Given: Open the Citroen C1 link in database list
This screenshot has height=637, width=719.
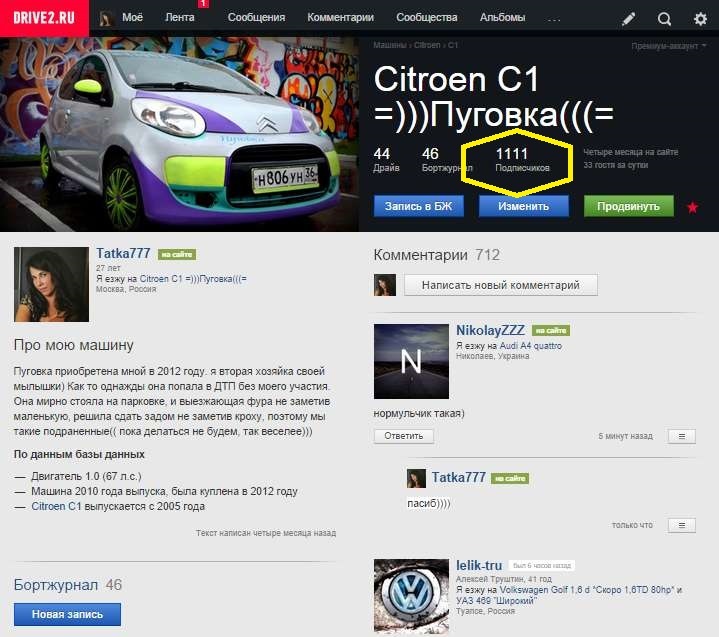Looking at the screenshot, I should [56, 506].
